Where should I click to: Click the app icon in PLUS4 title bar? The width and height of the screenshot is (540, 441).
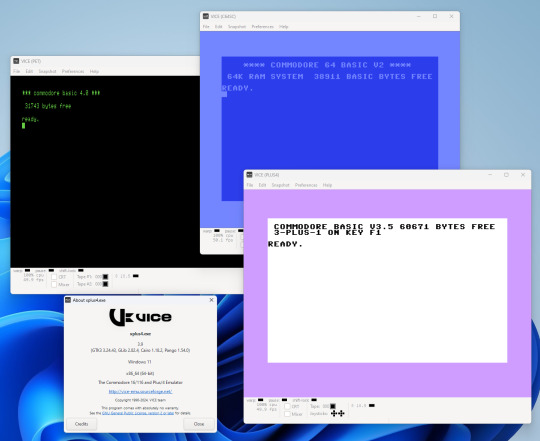pyautogui.click(x=249, y=175)
